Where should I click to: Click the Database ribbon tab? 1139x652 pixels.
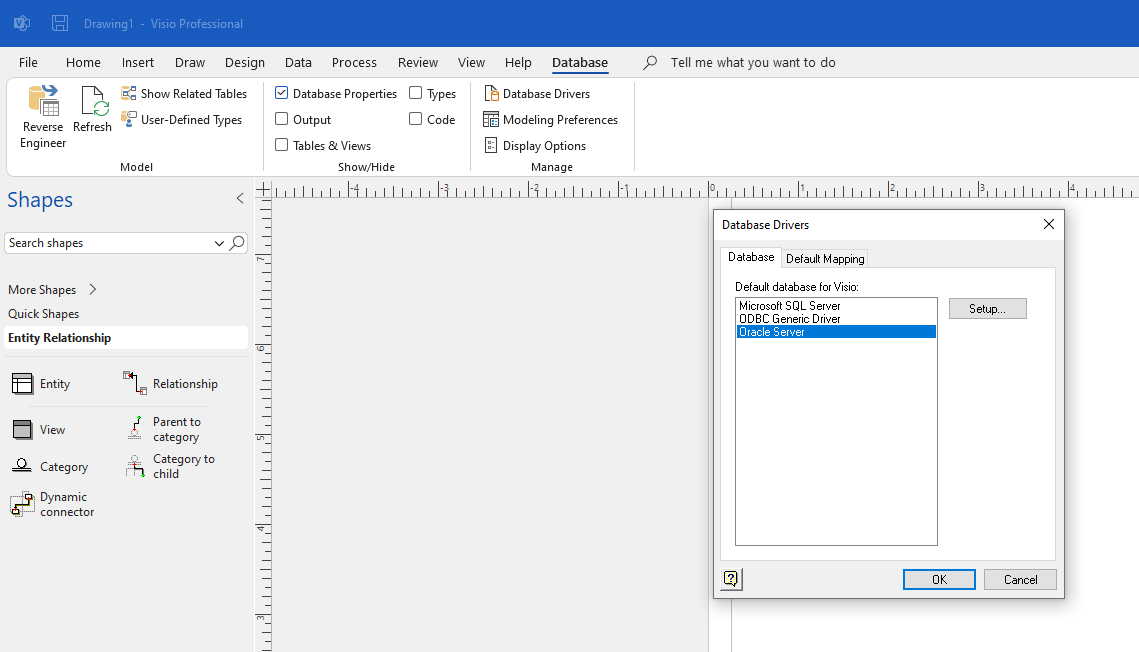[x=580, y=62]
